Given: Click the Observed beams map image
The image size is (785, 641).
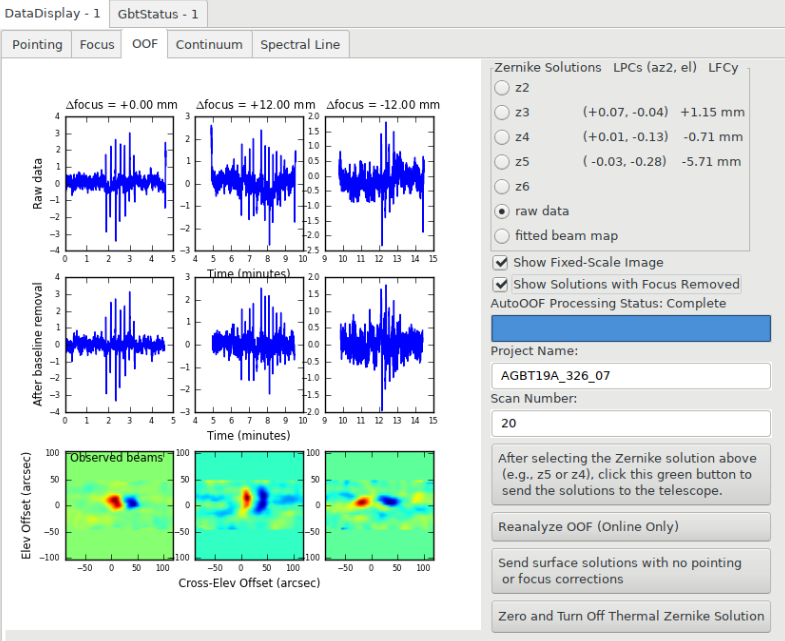Looking at the screenshot, I should click(120, 505).
